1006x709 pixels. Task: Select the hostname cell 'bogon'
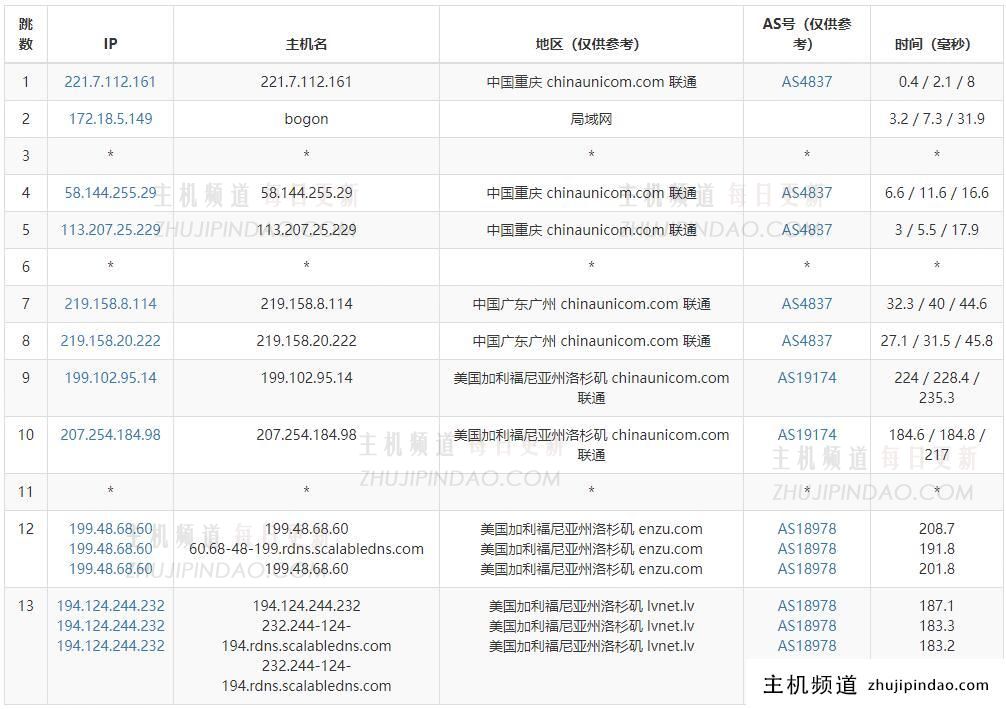click(x=306, y=119)
